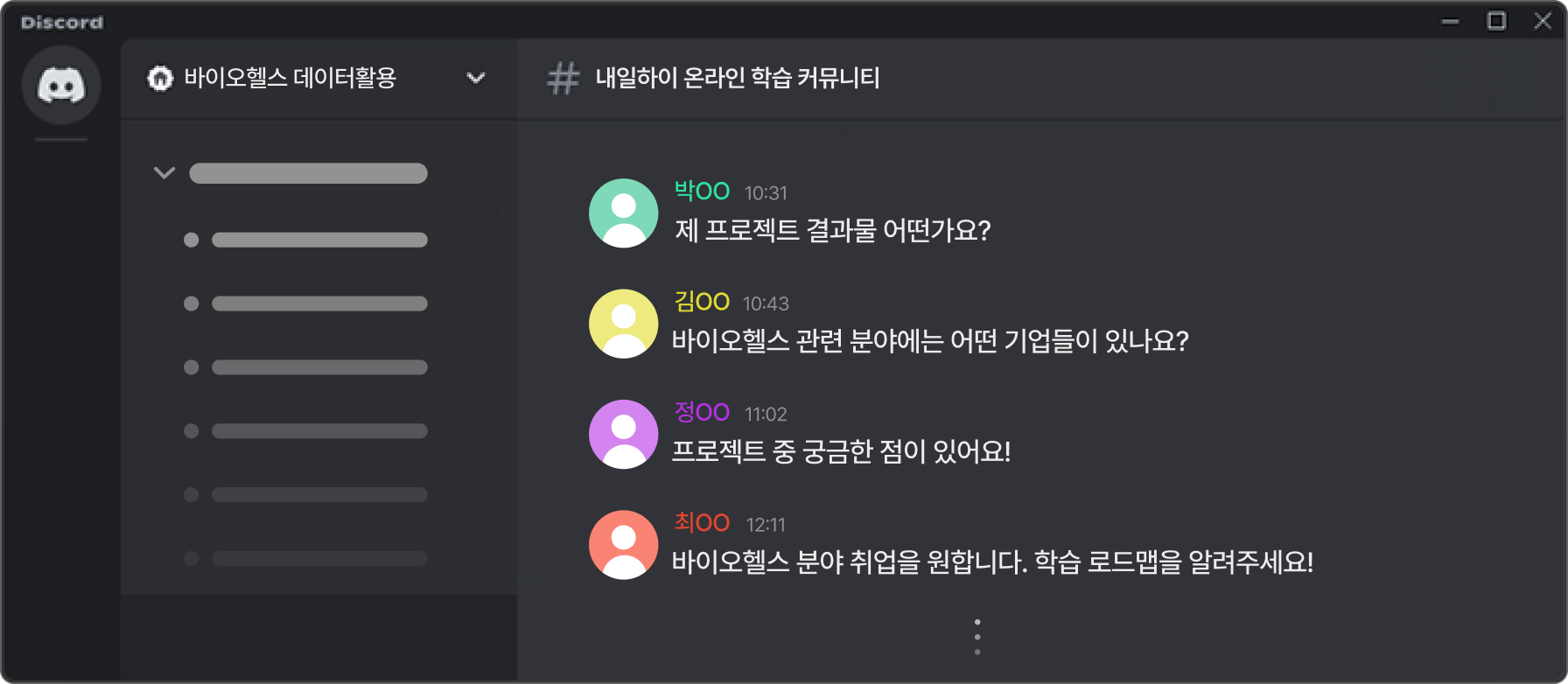Image resolution: width=1568 pixels, height=684 pixels.
Task: Click the server icon beside 바이오헬스 데이터활용
Action: click(160, 79)
